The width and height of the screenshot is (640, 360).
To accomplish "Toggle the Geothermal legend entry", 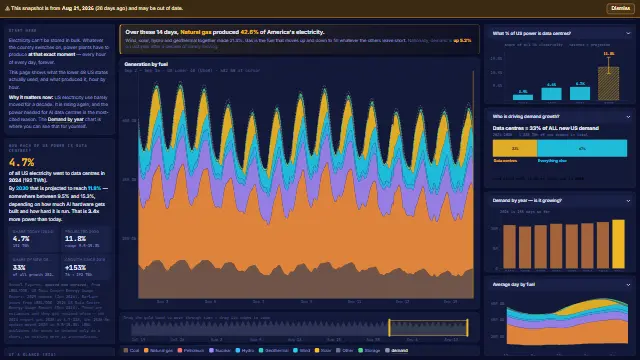I will [x=273, y=350].
